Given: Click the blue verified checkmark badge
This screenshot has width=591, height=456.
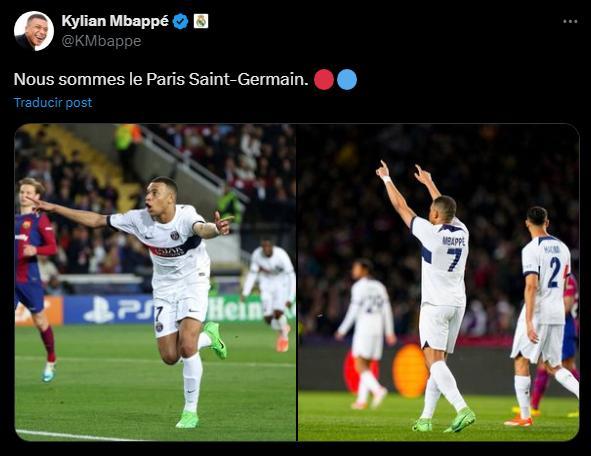Looking at the screenshot, I should pyautogui.click(x=181, y=21).
